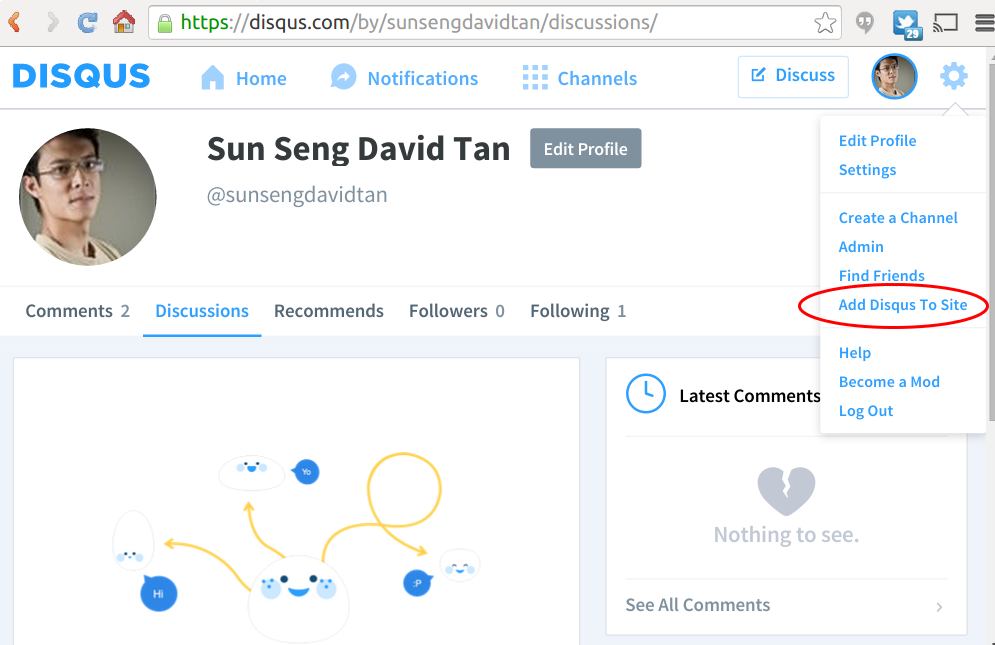The image size is (995, 645).
Task: Go to browser home page icon
Action: [x=124, y=22]
